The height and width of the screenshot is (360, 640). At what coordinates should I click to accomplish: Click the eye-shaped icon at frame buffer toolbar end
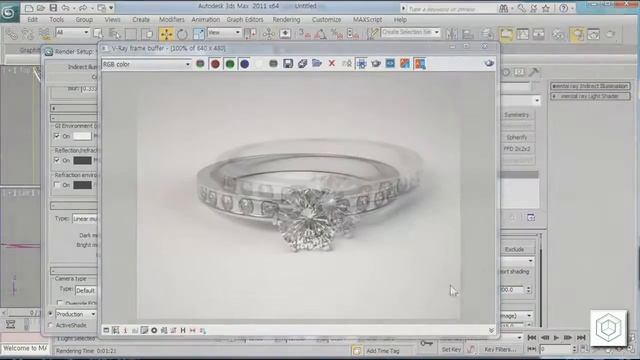(x=489, y=64)
